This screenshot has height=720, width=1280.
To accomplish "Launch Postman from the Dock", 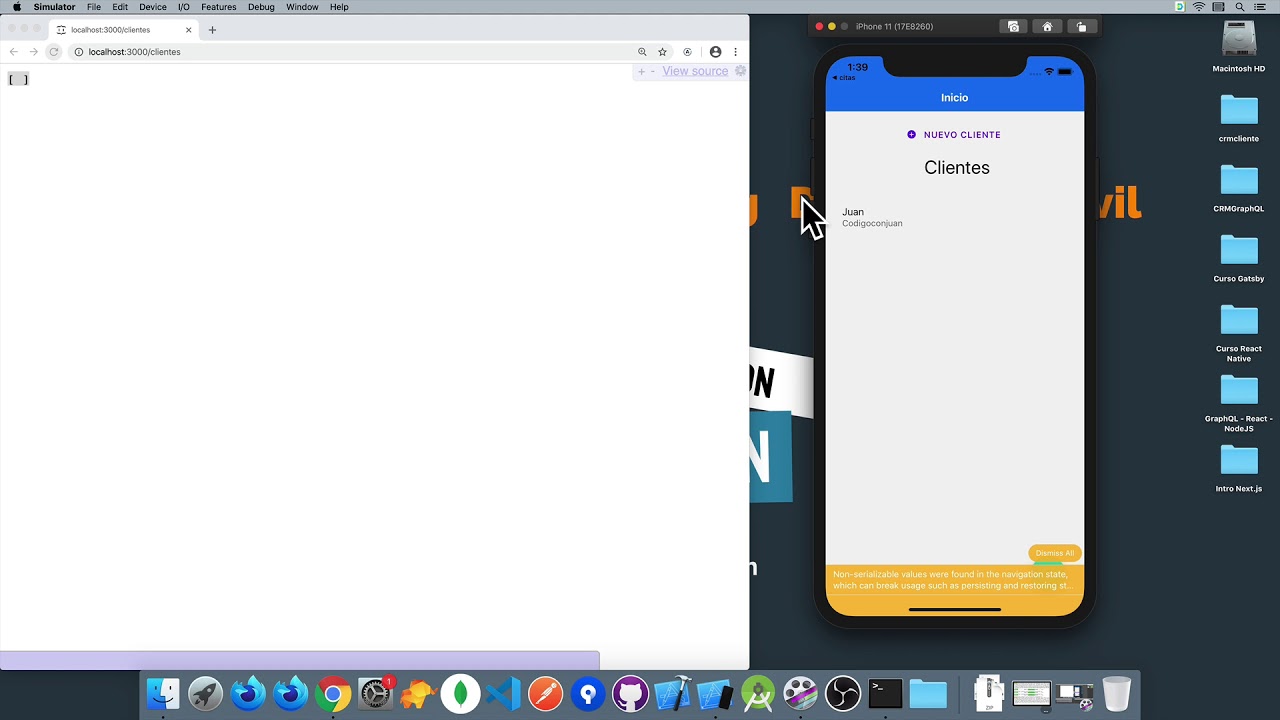I will click(546, 693).
